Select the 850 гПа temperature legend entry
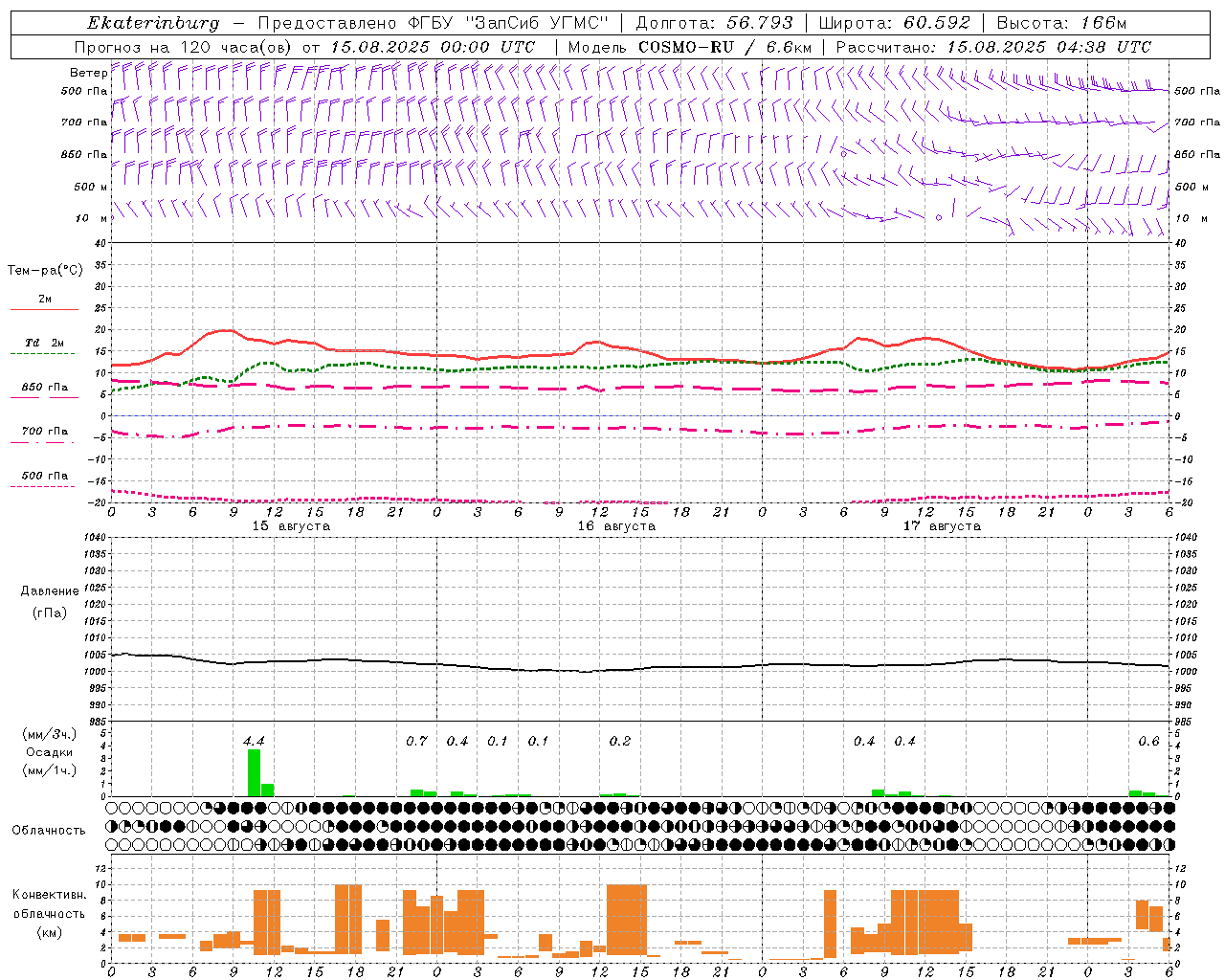Viewport: 1225px width, 980px height. pos(44,388)
